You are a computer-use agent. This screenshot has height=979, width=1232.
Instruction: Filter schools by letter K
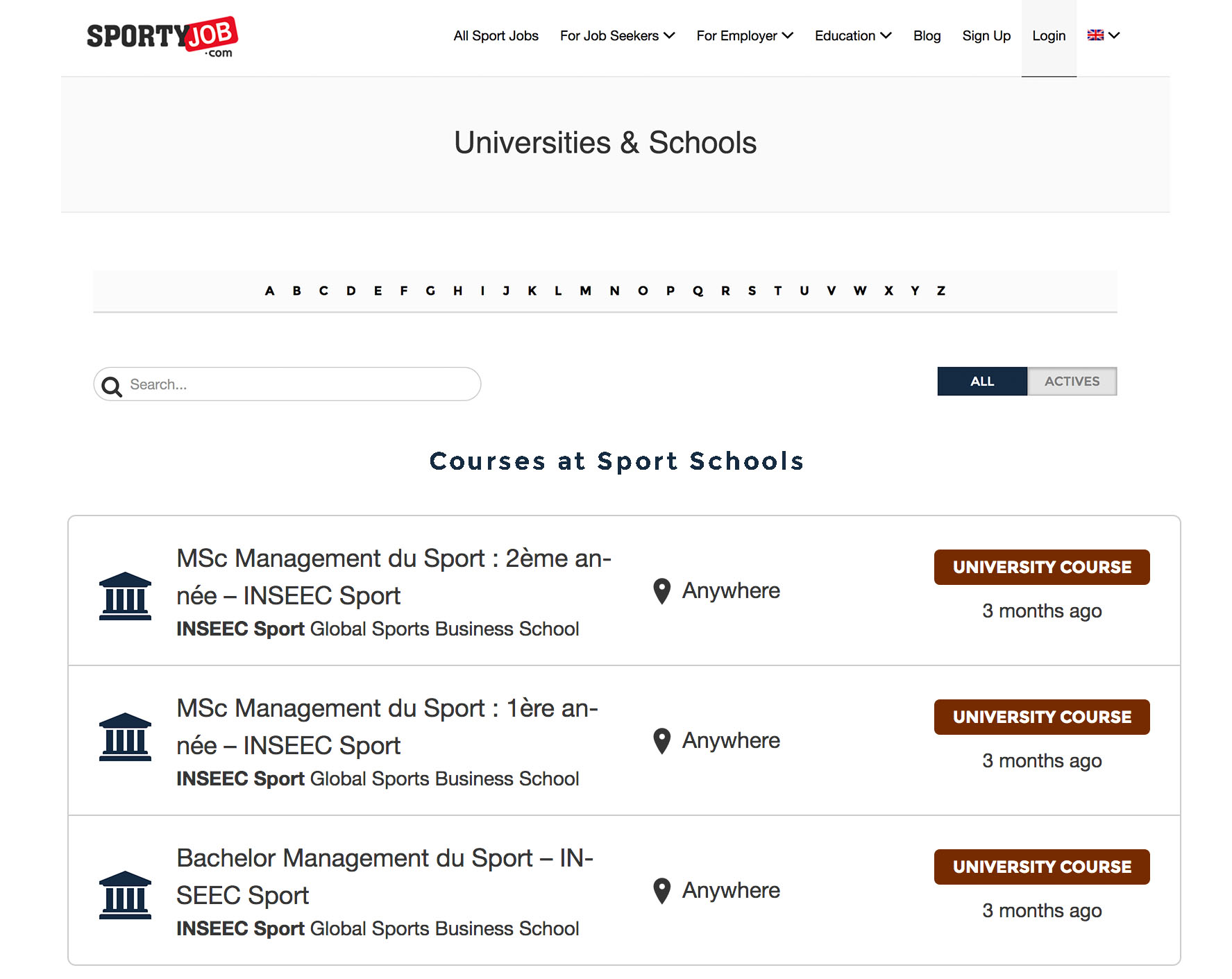[x=532, y=291]
